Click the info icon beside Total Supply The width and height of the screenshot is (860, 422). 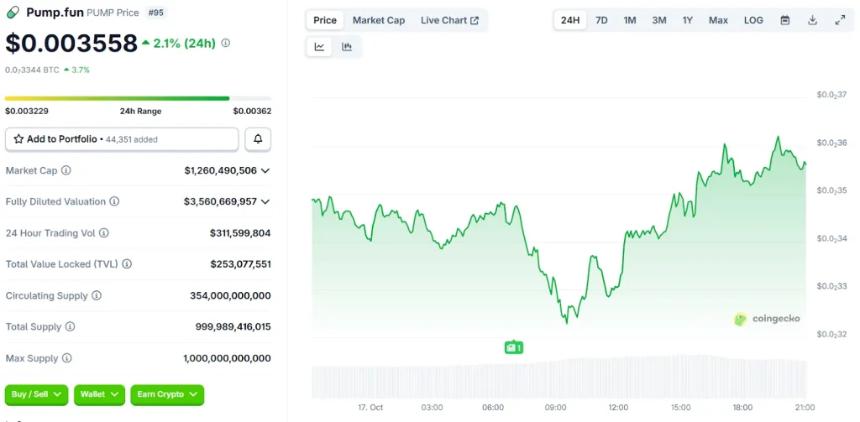click(x=69, y=327)
